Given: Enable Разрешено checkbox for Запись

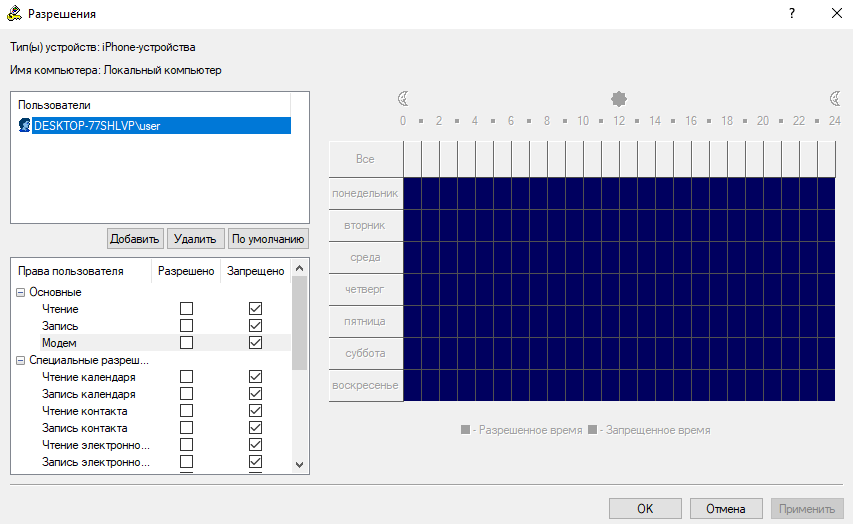Looking at the screenshot, I should (x=186, y=325).
